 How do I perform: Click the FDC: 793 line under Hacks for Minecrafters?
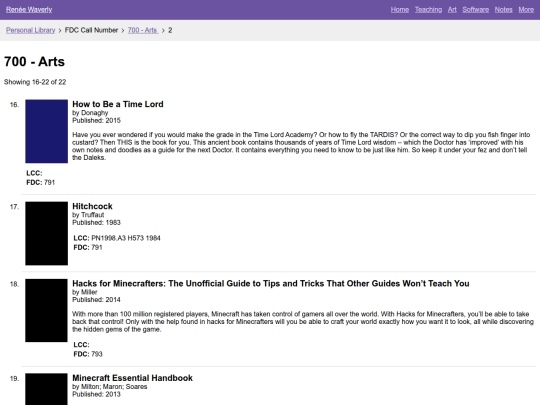[x=88, y=354]
